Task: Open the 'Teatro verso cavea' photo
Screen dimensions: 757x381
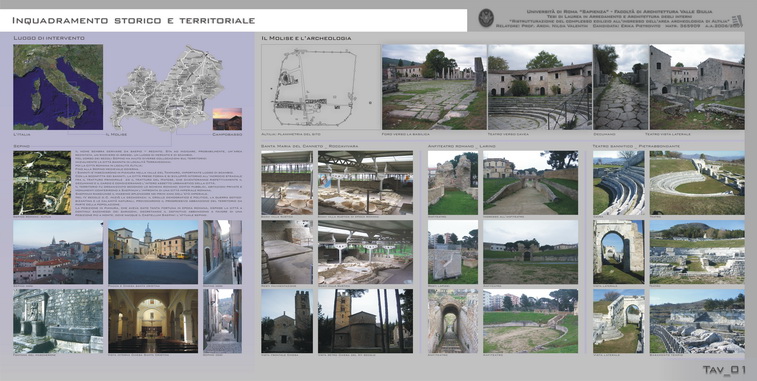Action: pyautogui.click(x=540, y=87)
